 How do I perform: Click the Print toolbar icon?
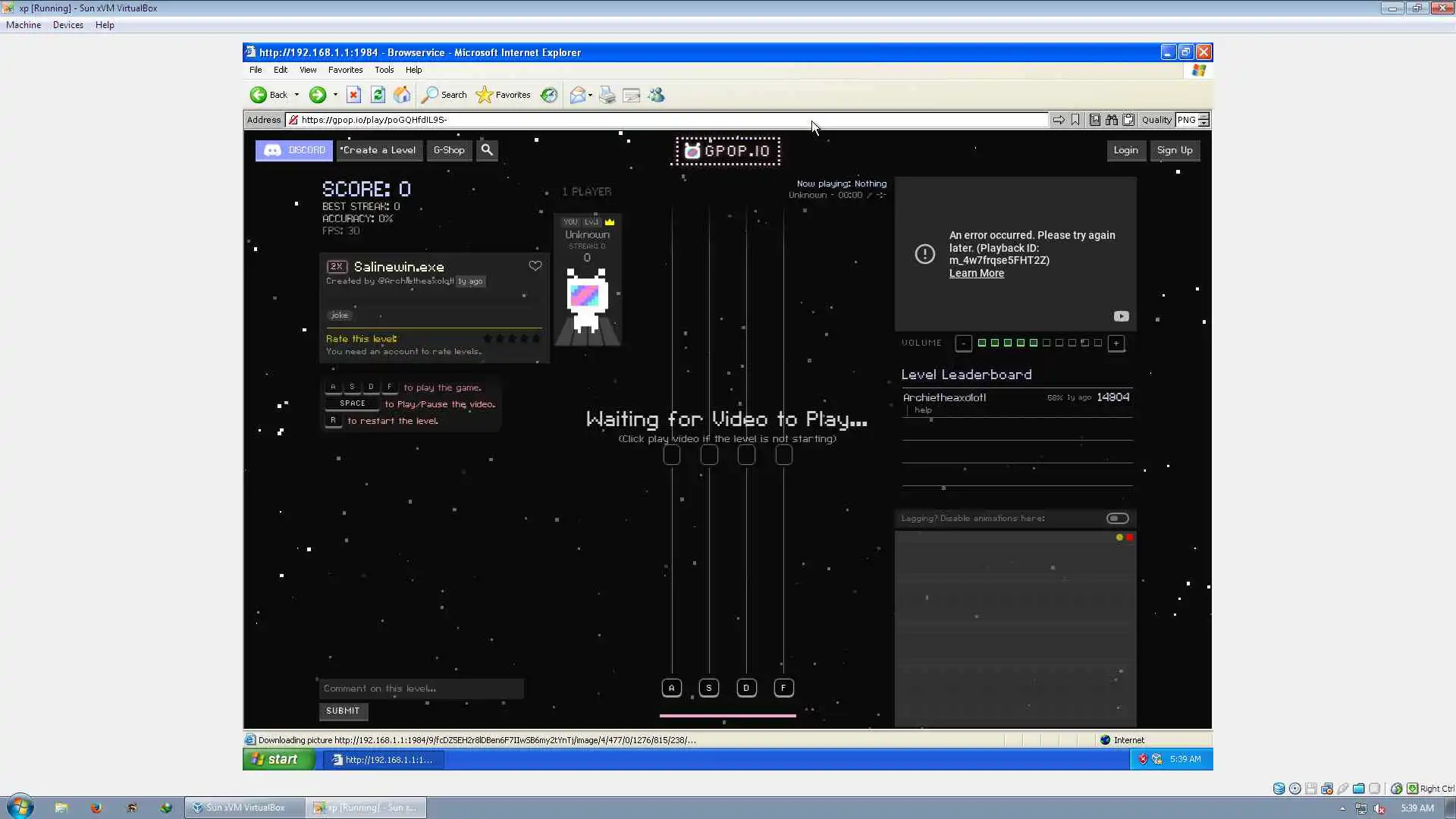[x=607, y=95]
